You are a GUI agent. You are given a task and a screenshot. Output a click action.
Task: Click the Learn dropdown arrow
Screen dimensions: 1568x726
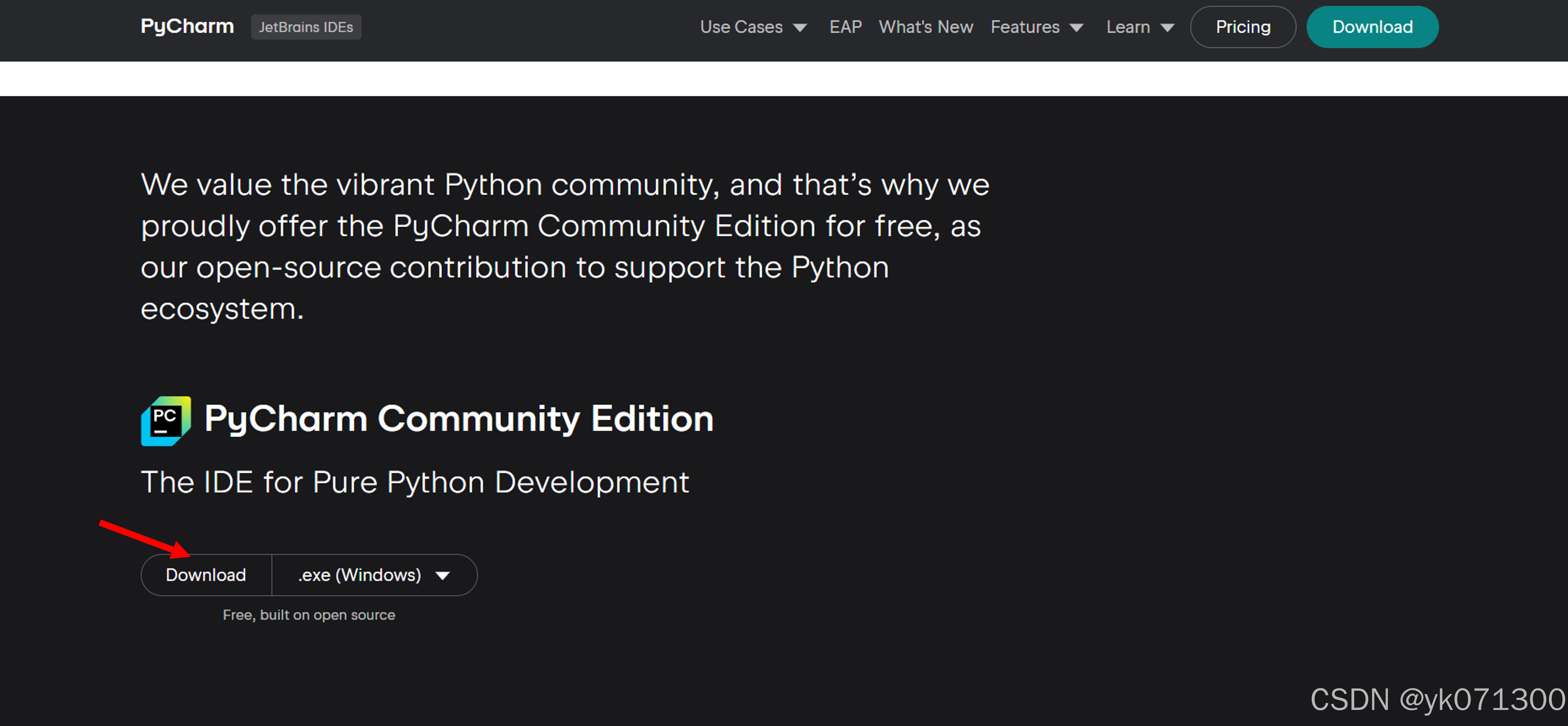tap(1167, 28)
